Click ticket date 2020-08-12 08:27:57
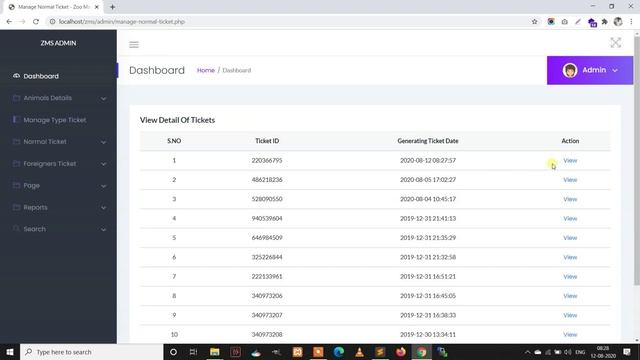 428,160
